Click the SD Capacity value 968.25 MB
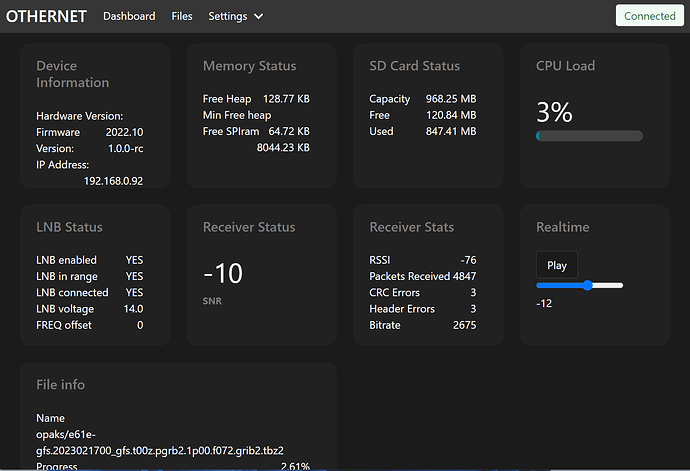Image resolution: width=690 pixels, height=471 pixels. point(451,99)
